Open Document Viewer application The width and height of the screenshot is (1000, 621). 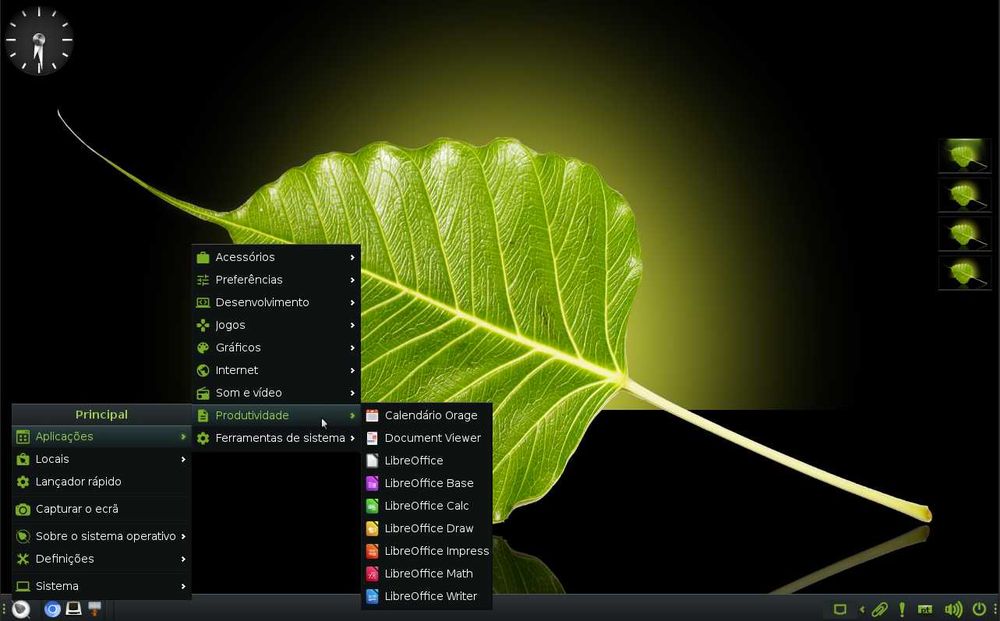click(427, 438)
